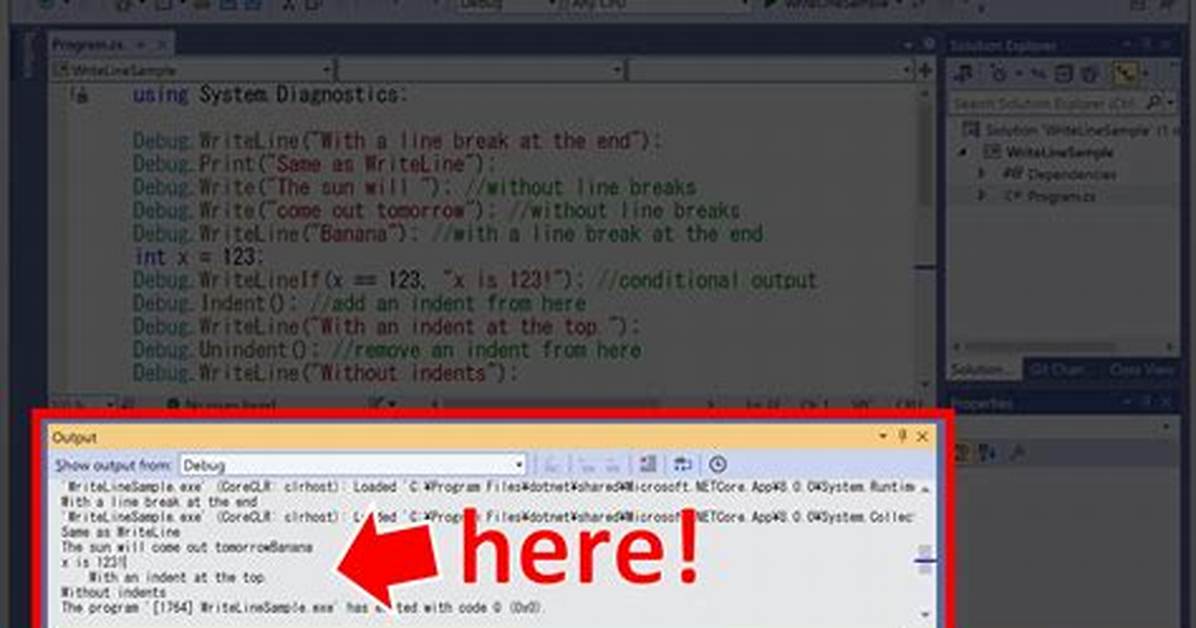The image size is (1196, 628).
Task: Click the code editor vertical scrollbar
Action: coord(925,237)
